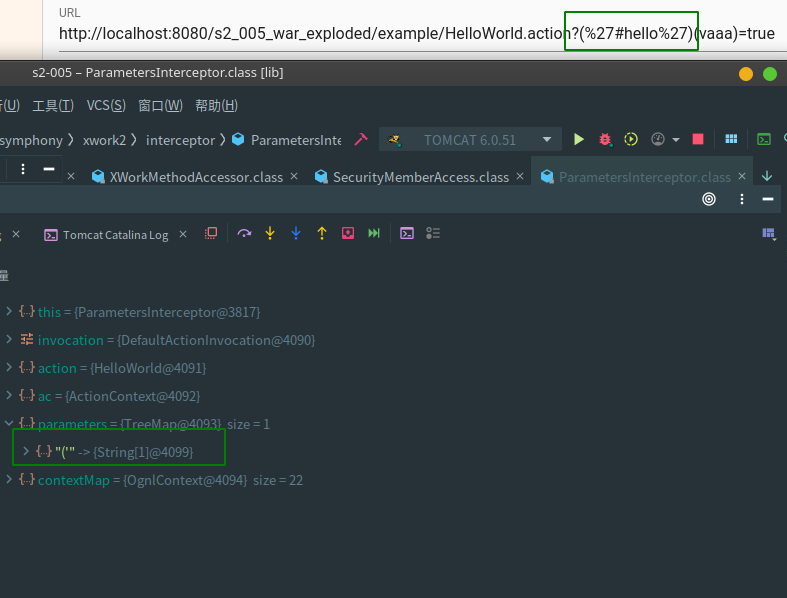Open the 窗口(W) Window menu
This screenshot has width=787, height=598.
click(x=160, y=105)
